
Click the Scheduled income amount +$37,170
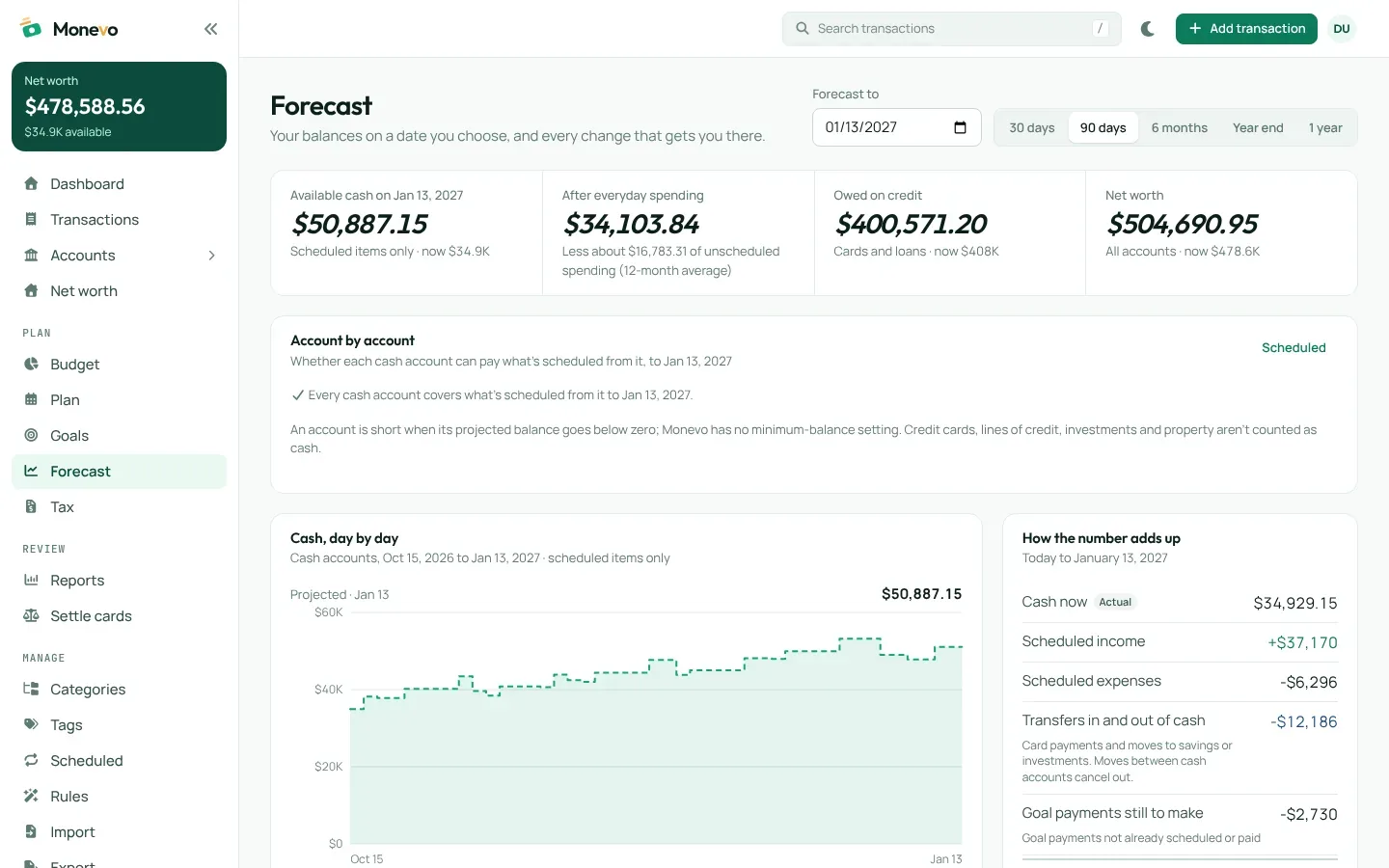tap(1302, 642)
